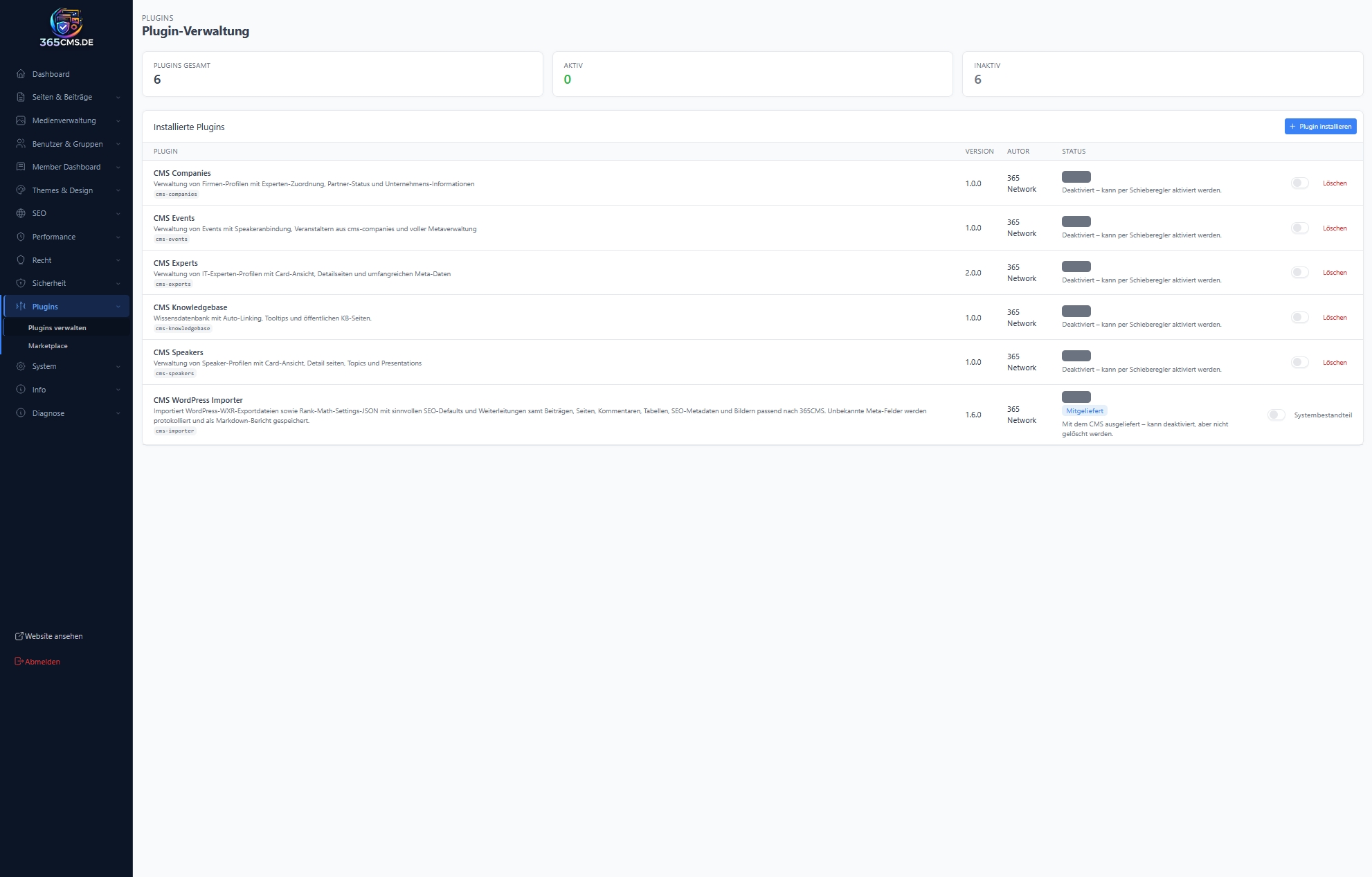Image resolution: width=1372 pixels, height=877 pixels.
Task: Expand the Seiten & Beiträge chevron
Action: coord(118,98)
